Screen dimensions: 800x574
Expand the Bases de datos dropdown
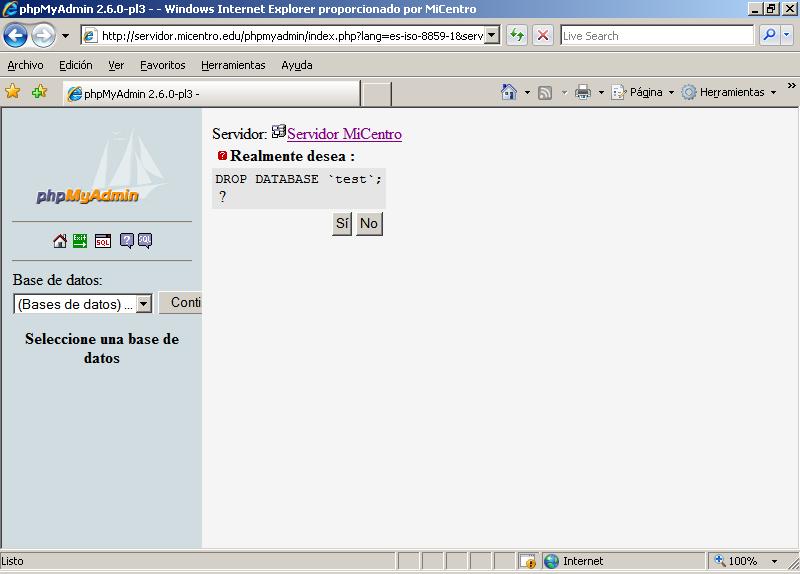tap(143, 304)
